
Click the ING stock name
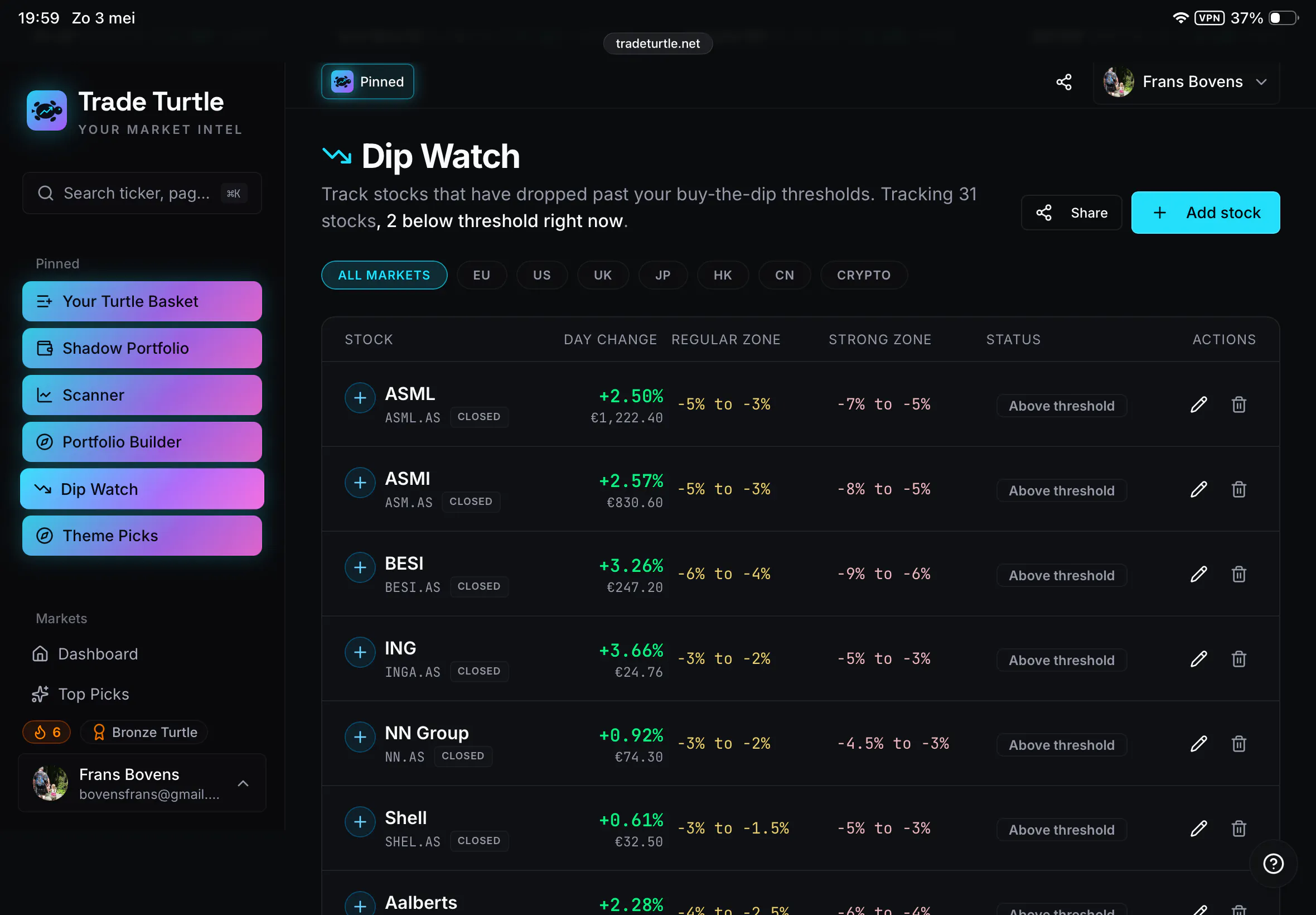click(400, 648)
